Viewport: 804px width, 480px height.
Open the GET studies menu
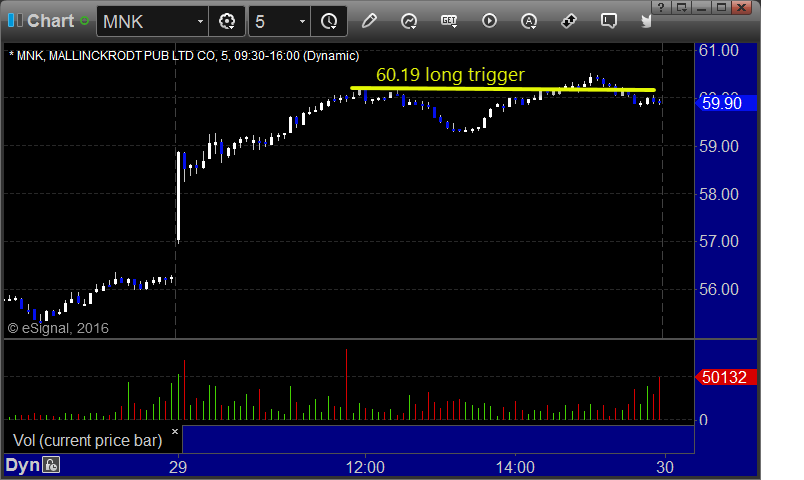[449, 21]
